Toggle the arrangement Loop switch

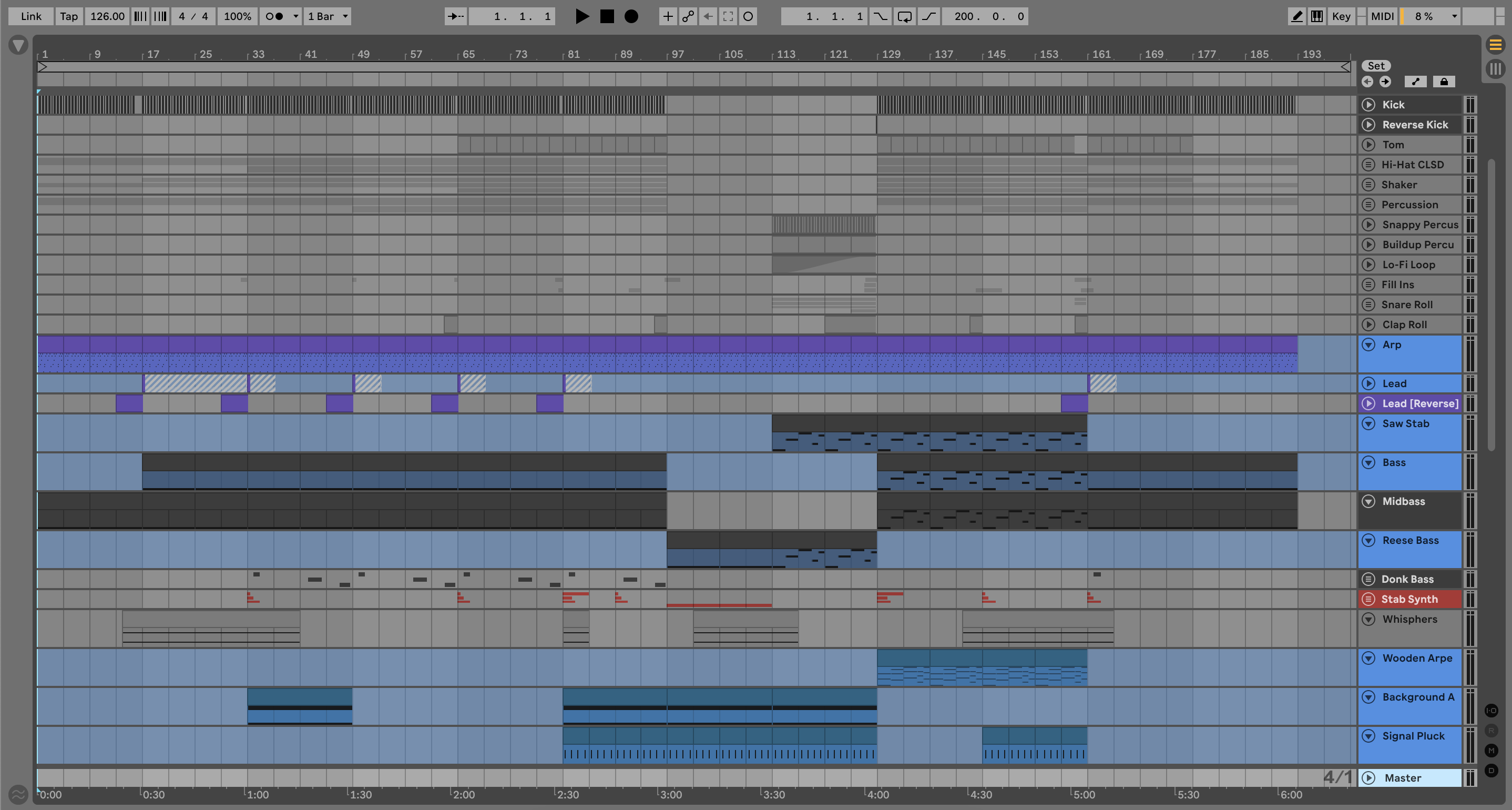pyautogui.click(x=904, y=16)
